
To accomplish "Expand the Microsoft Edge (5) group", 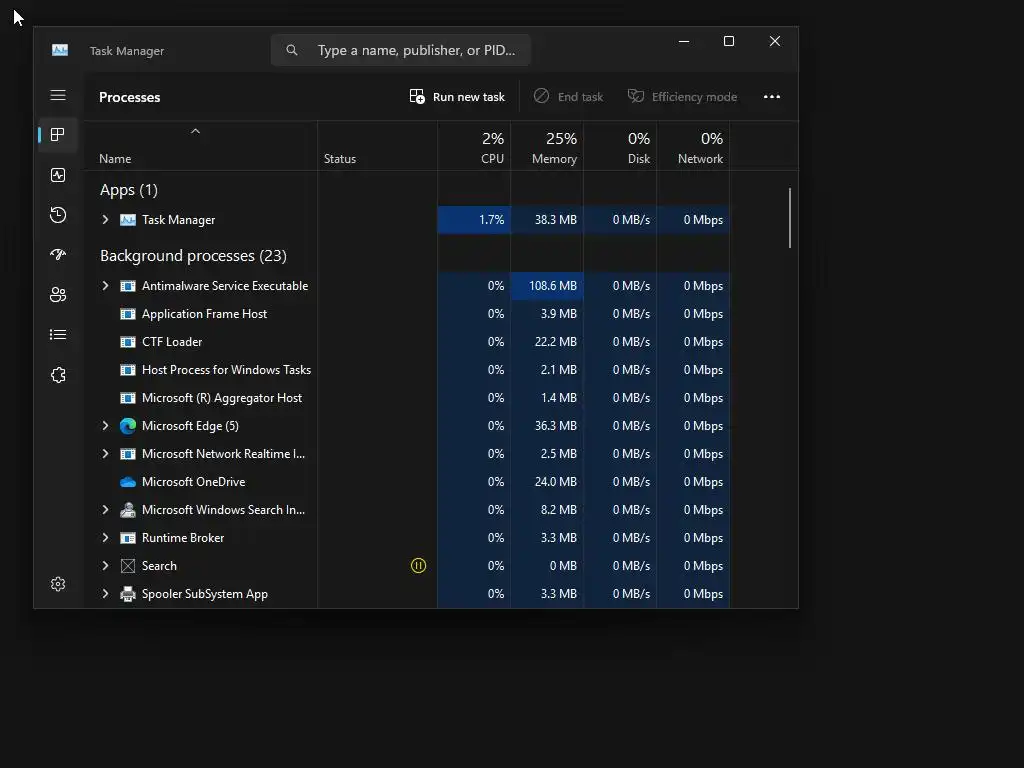I will pos(105,426).
